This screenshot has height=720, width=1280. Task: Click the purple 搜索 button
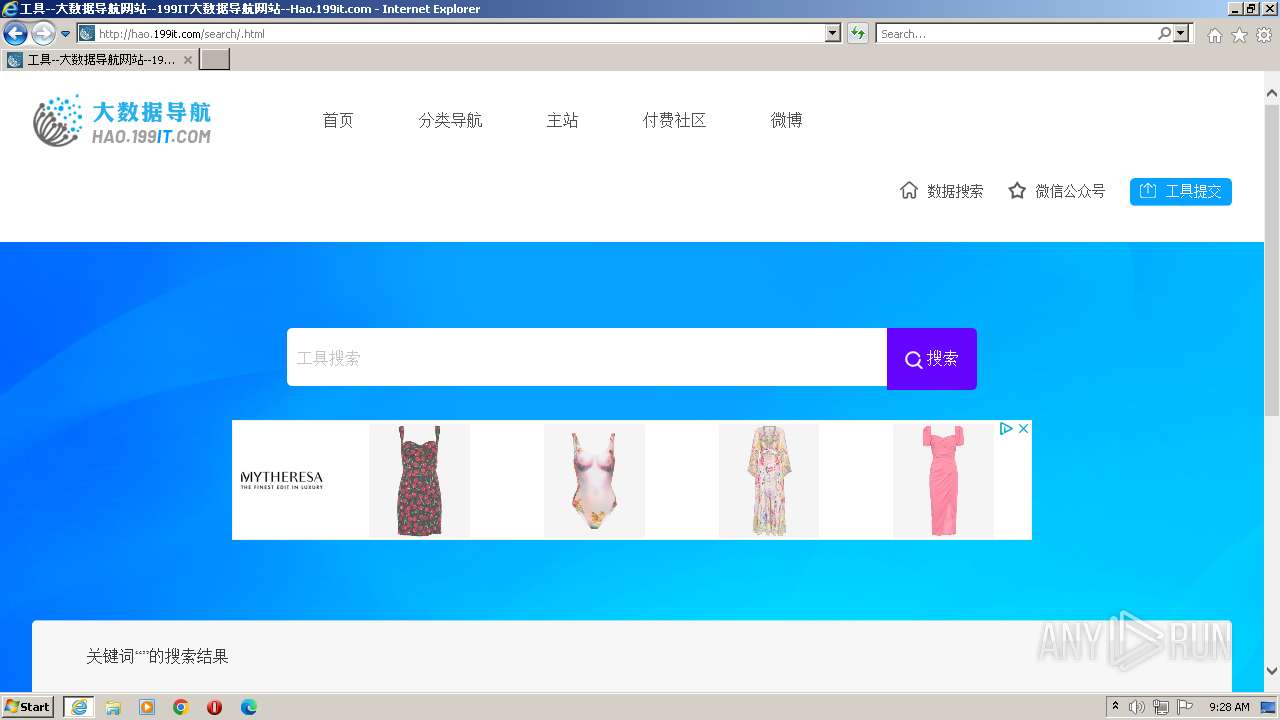click(x=932, y=358)
